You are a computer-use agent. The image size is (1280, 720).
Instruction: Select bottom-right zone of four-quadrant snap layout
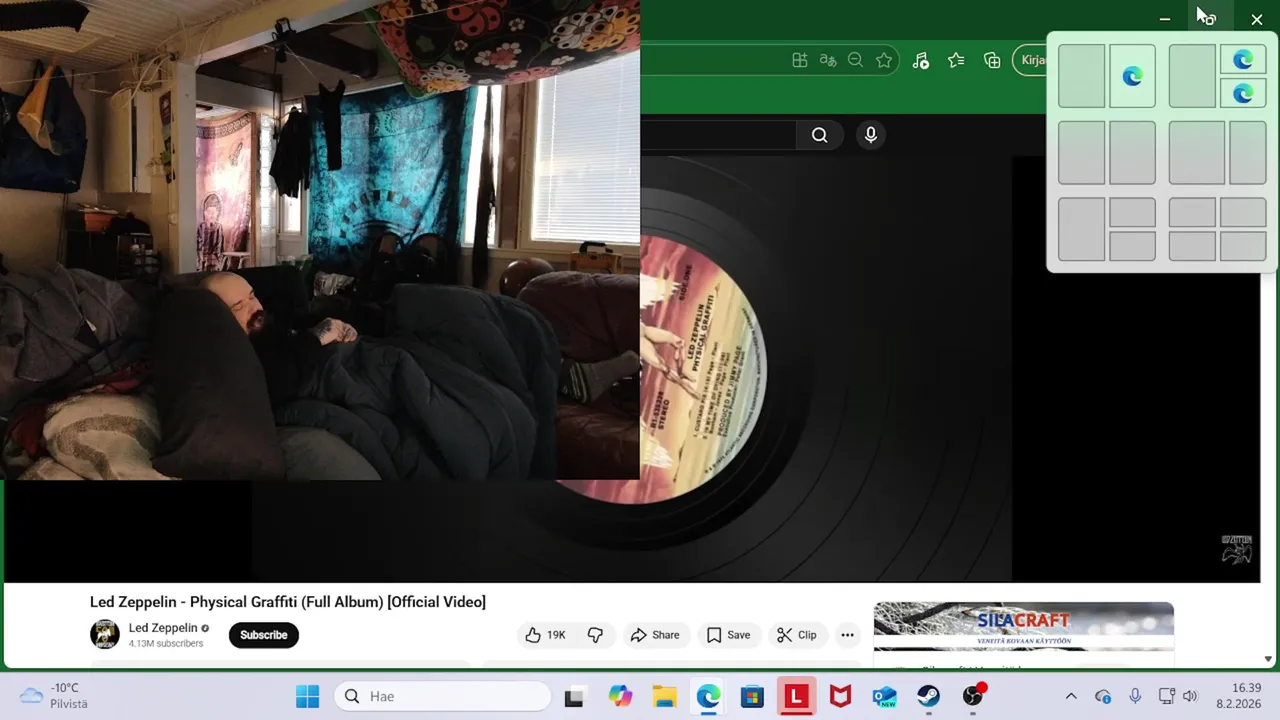[x=1243, y=246]
